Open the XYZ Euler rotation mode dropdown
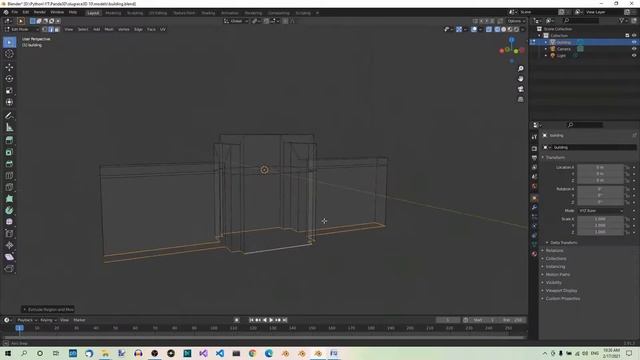Image resolution: width=640 pixels, height=360 pixels. point(600,211)
